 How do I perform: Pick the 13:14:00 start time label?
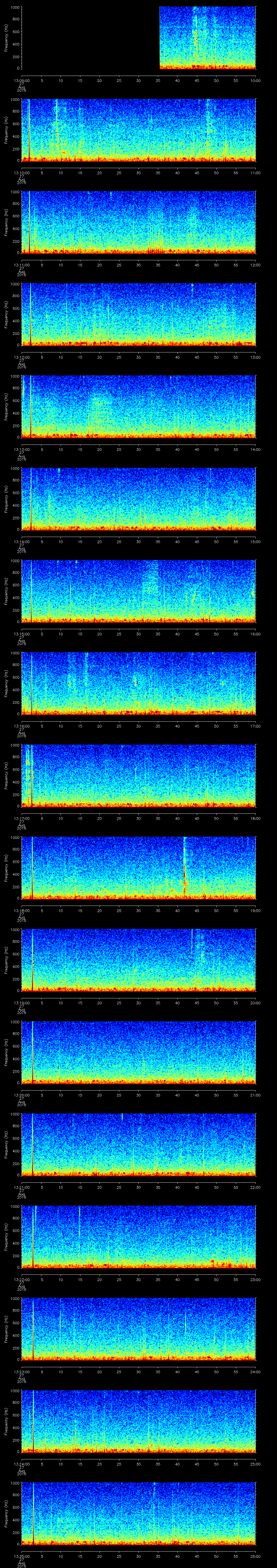pyautogui.click(x=21, y=542)
